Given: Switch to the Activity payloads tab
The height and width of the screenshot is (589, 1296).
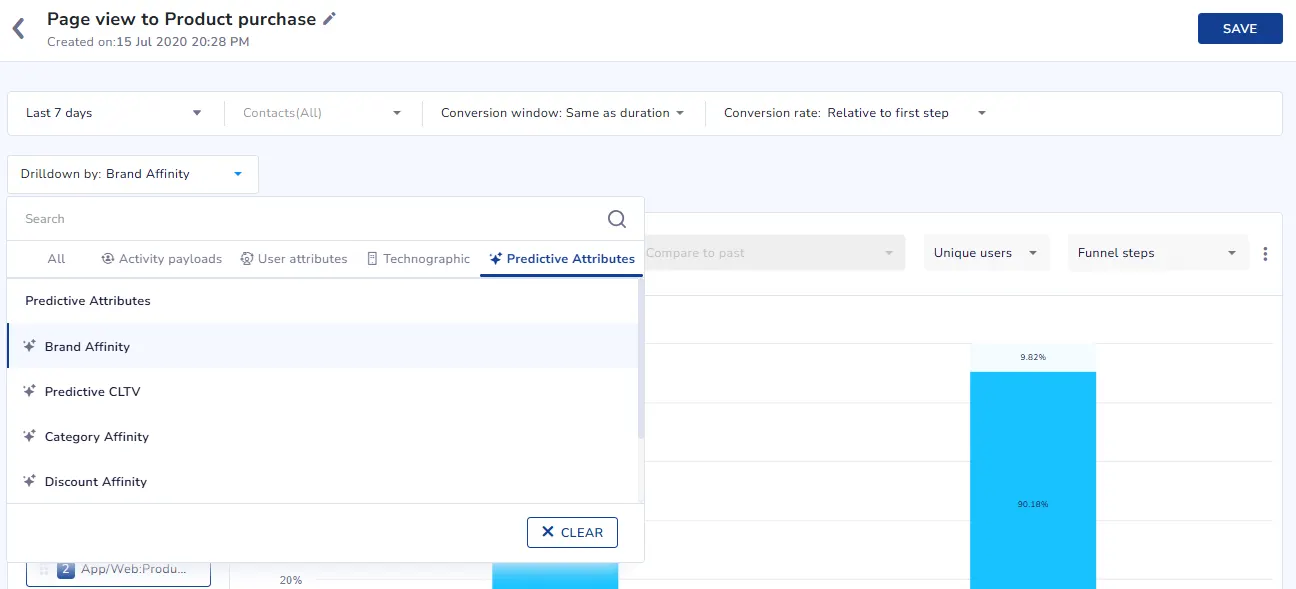Looking at the screenshot, I should (161, 259).
